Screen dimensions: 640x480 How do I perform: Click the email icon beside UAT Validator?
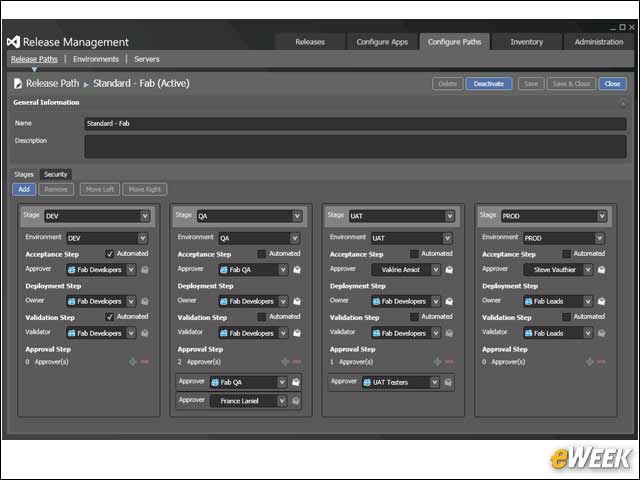[x=449, y=333]
